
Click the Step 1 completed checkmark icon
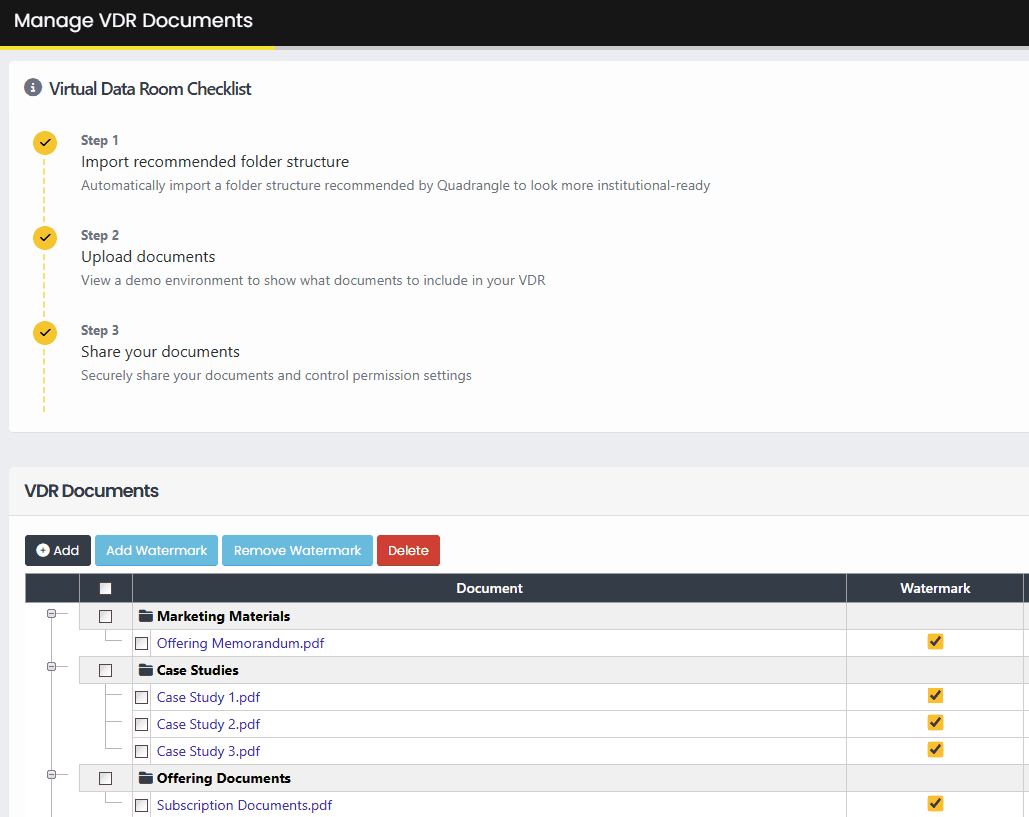(x=45, y=142)
